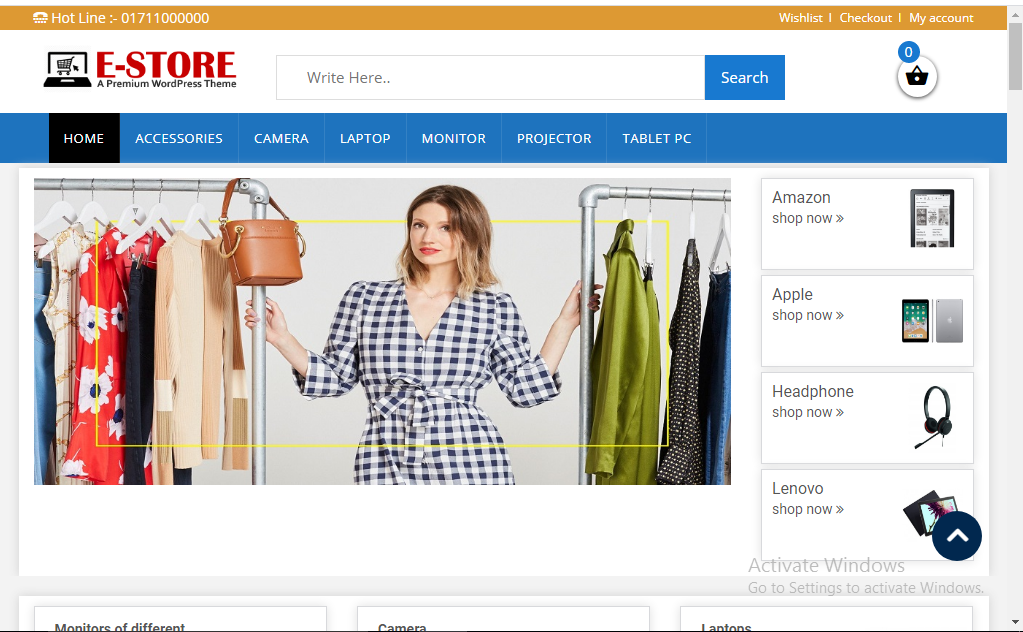Viewport: 1023px width, 632px height.
Task: Open the My account link
Action: (x=940, y=18)
